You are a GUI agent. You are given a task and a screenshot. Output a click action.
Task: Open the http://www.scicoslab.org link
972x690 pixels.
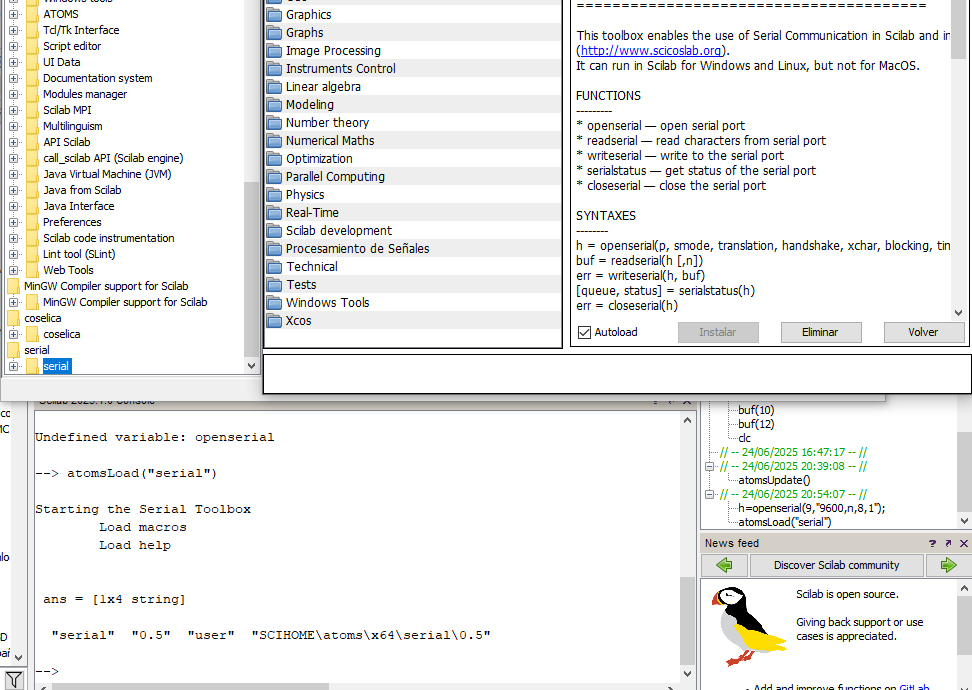(x=651, y=51)
